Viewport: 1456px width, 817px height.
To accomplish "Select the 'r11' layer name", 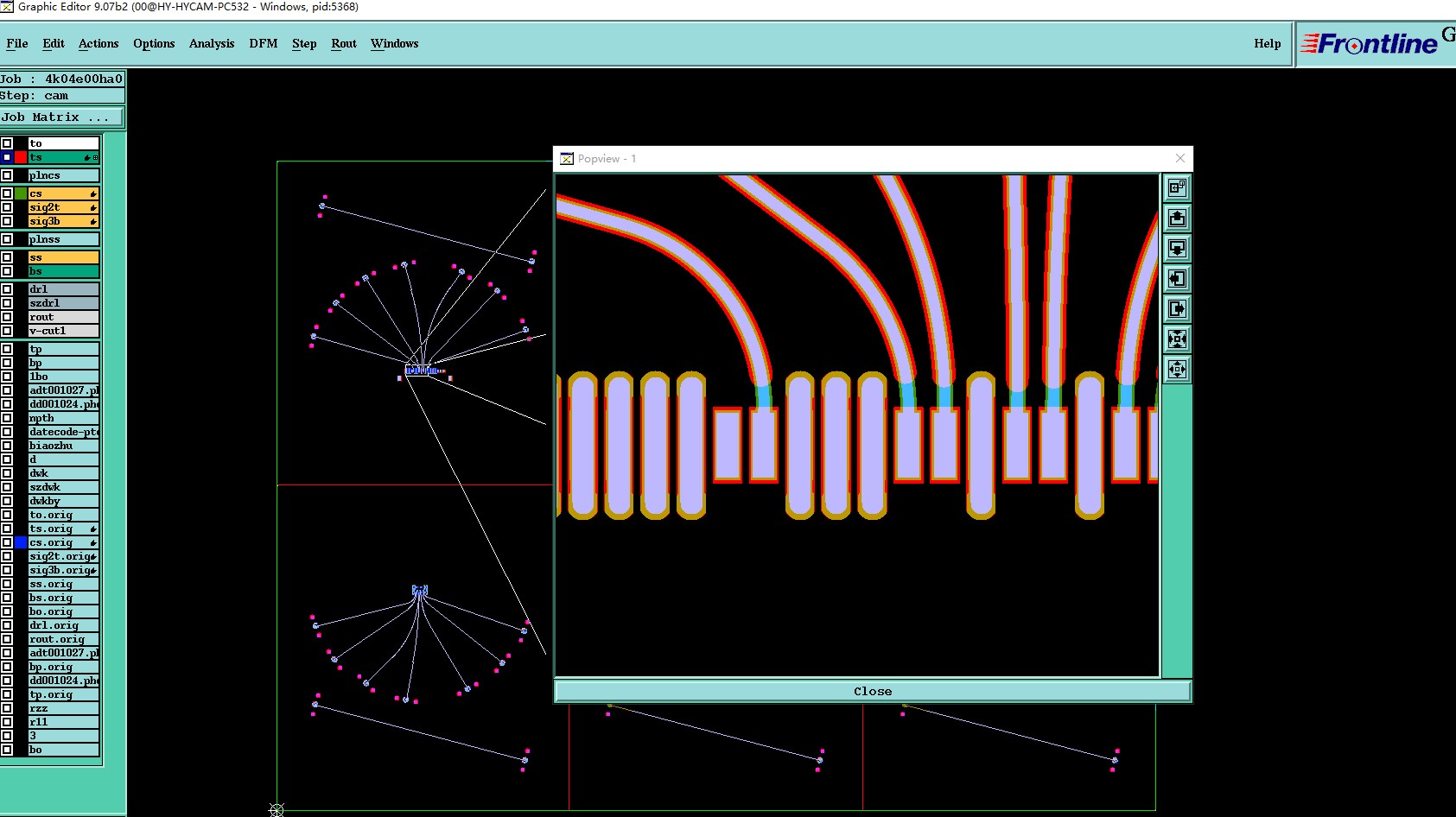I will point(64,722).
